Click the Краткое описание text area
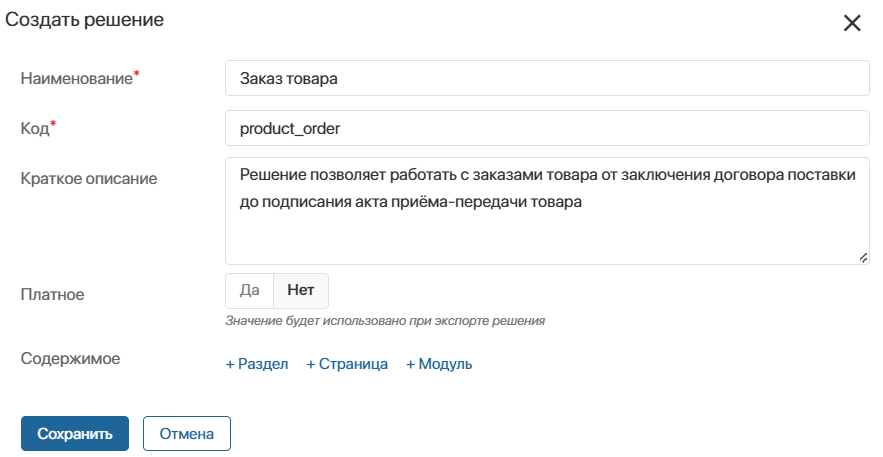The width and height of the screenshot is (883, 457). coord(547,211)
